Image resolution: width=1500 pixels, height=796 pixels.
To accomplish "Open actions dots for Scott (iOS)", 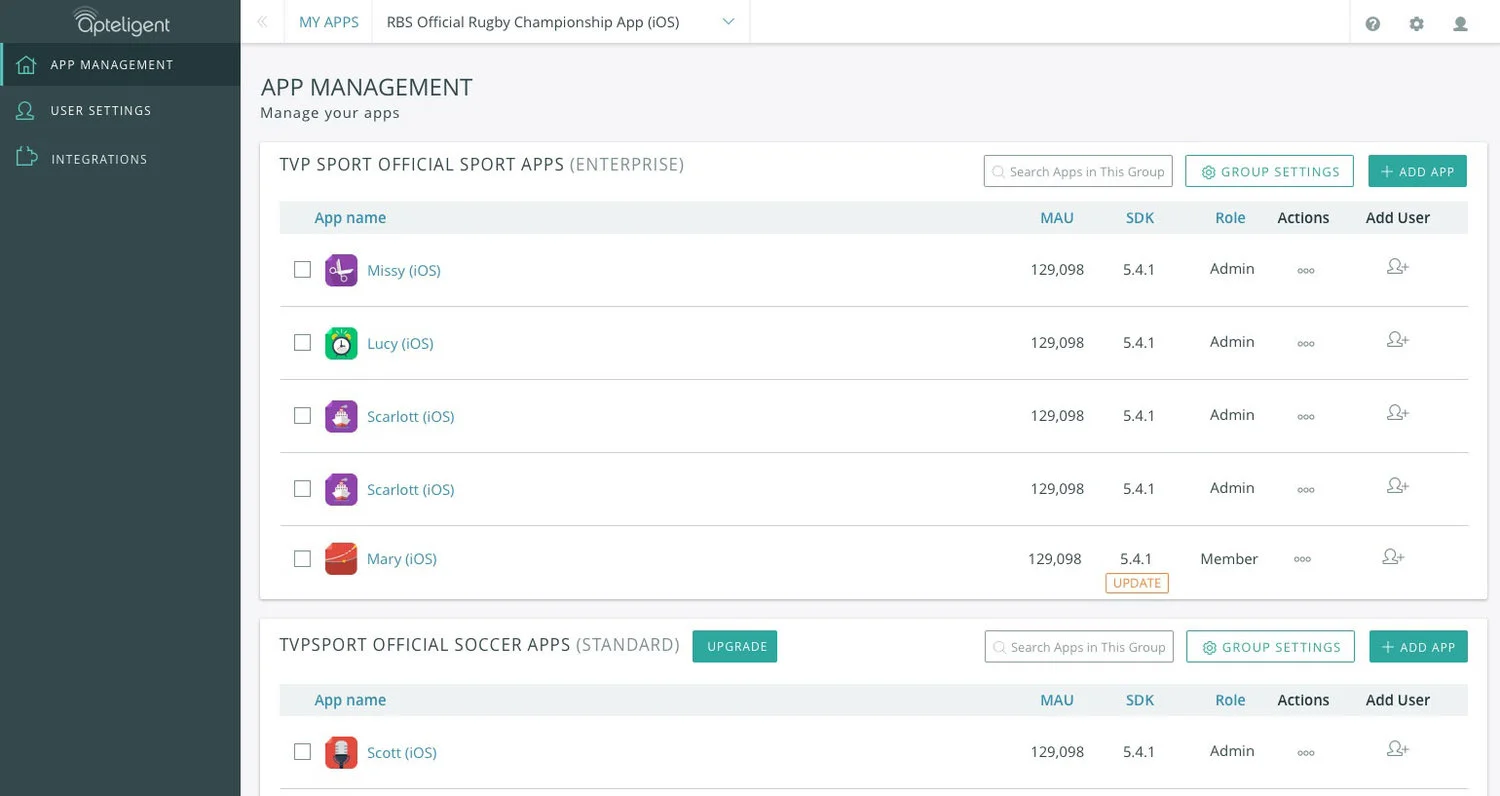I will pyautogui.click(x=1305, y=752).
